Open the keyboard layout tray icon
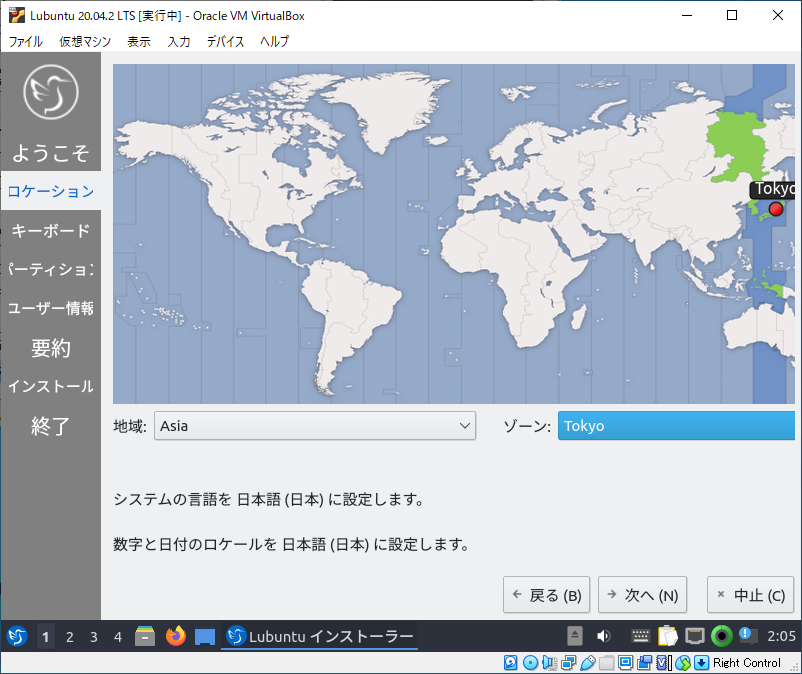Viewport: 802px width, 674px height. coord(640,636)
